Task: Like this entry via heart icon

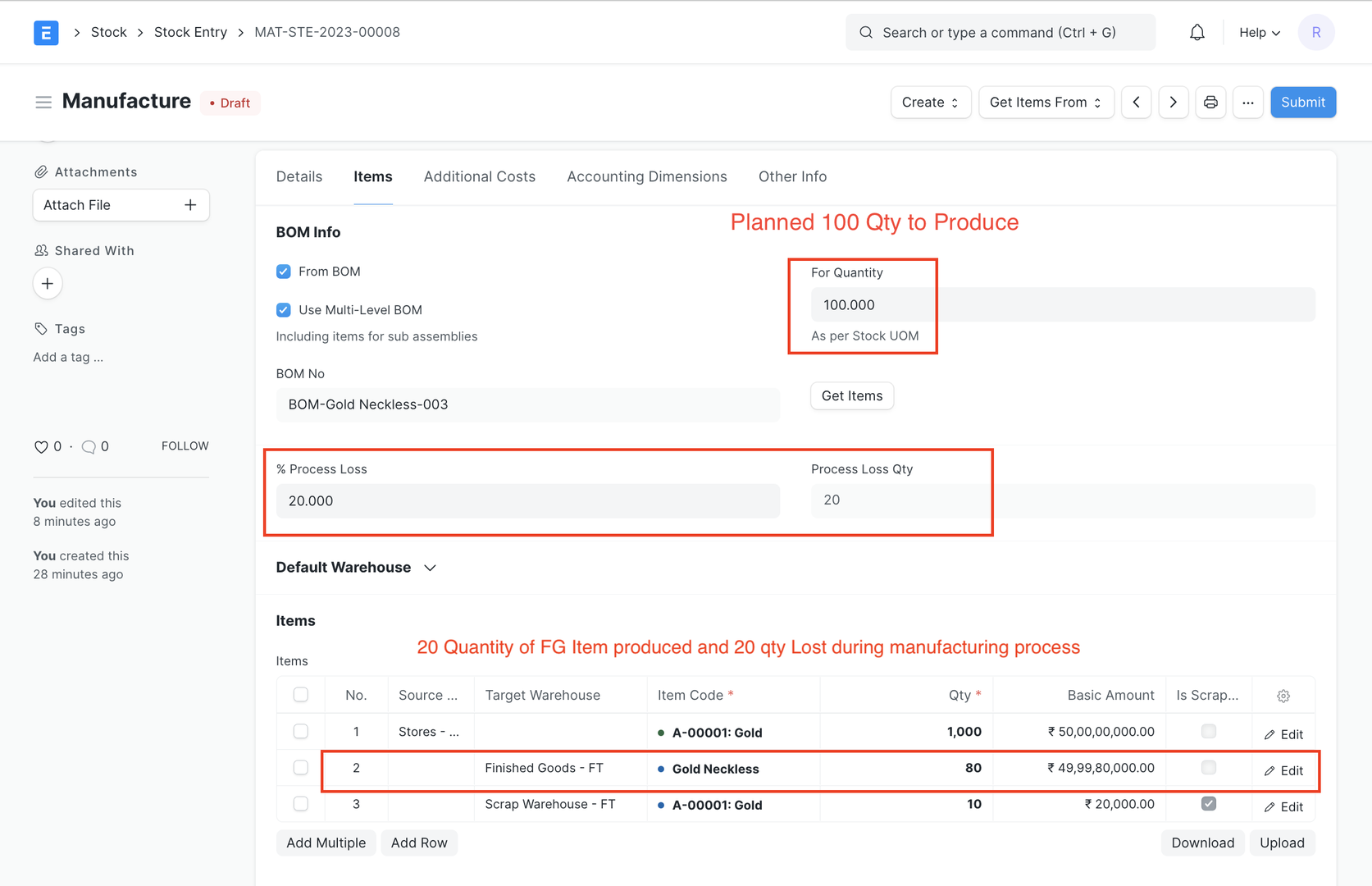Action: (40, 446)
